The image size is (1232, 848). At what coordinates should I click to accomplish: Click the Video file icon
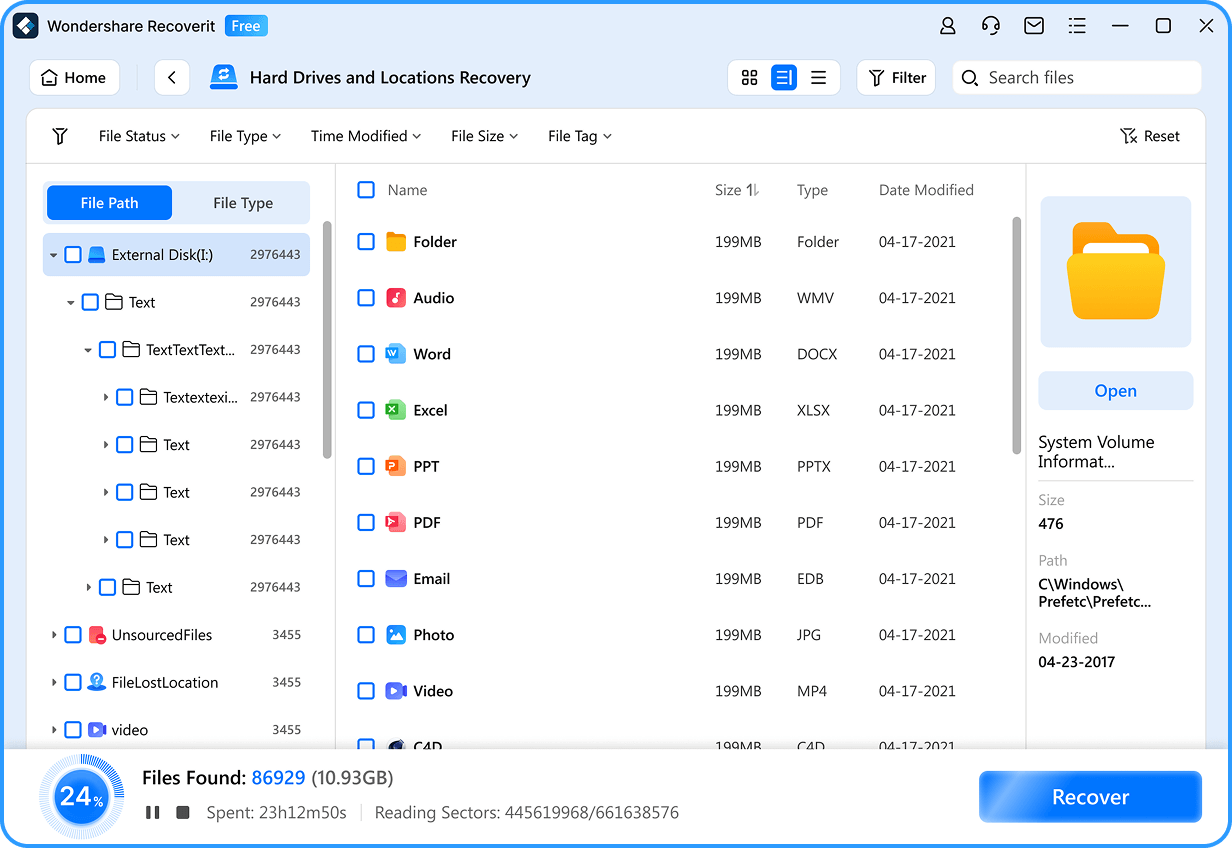(396, 691)
